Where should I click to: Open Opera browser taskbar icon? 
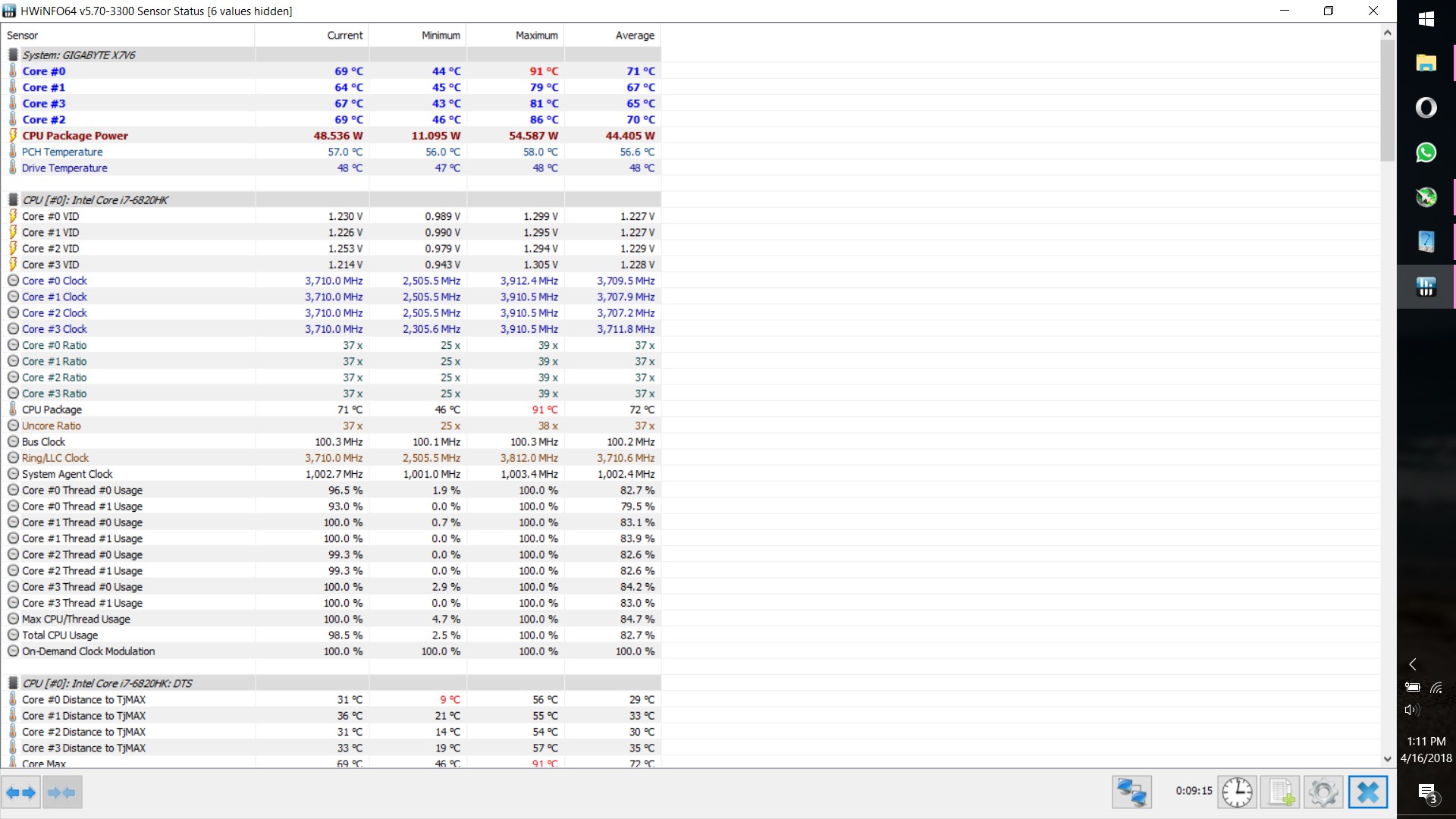[x=1426, y=108]
